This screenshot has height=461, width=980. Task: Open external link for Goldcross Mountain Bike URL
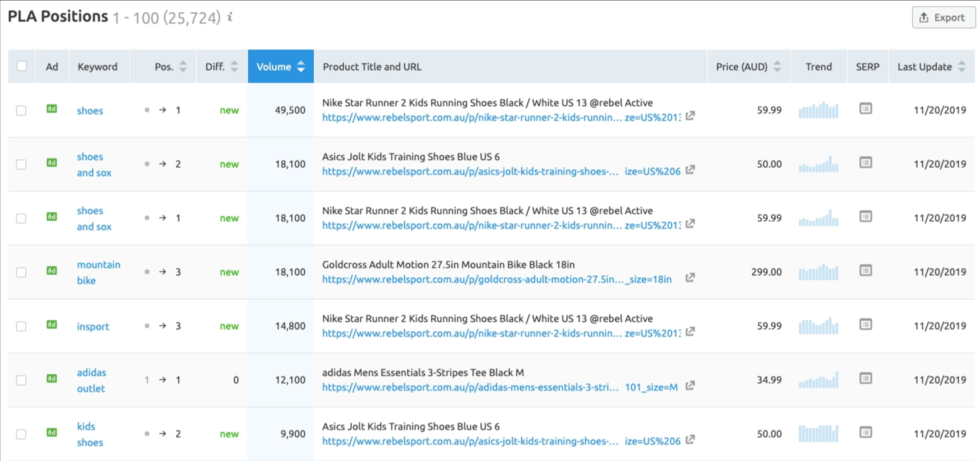[x=690, y=278]
